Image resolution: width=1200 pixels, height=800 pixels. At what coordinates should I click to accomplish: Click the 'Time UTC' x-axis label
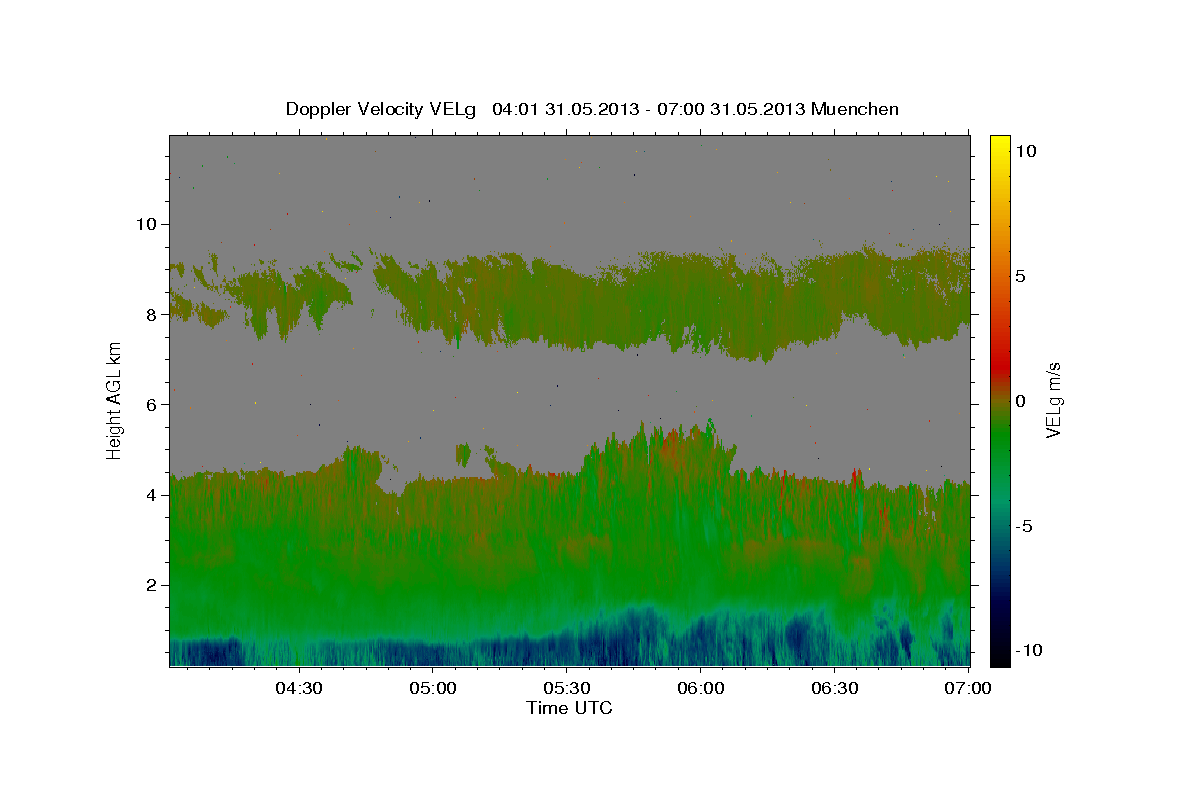569,708
